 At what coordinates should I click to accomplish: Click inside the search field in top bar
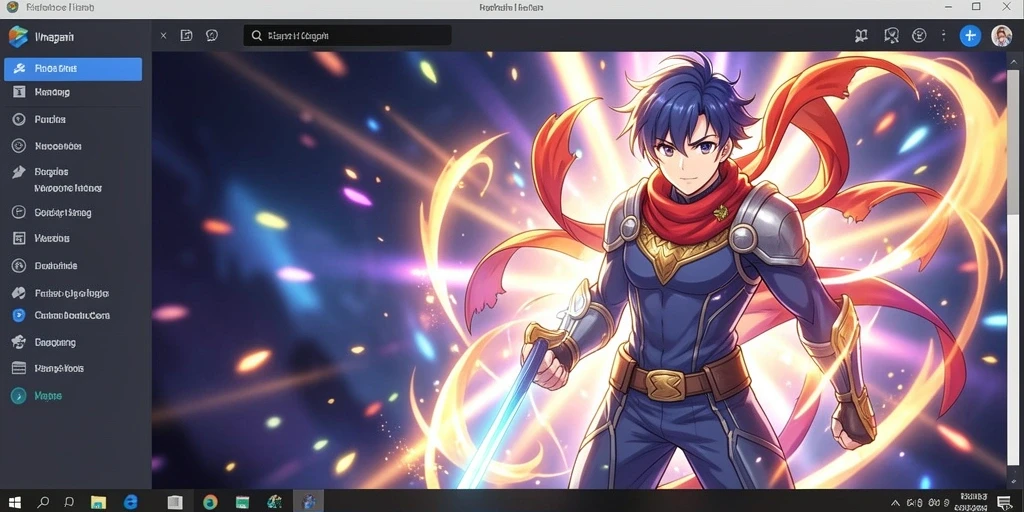[x=347, y=35]
